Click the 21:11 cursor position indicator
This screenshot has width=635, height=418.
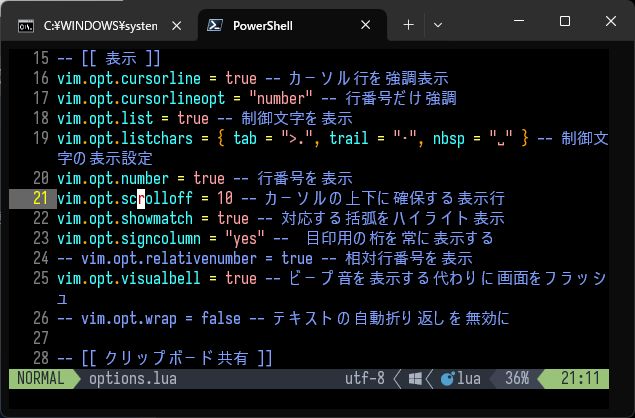pyautogui.click(x=580, y=379)
